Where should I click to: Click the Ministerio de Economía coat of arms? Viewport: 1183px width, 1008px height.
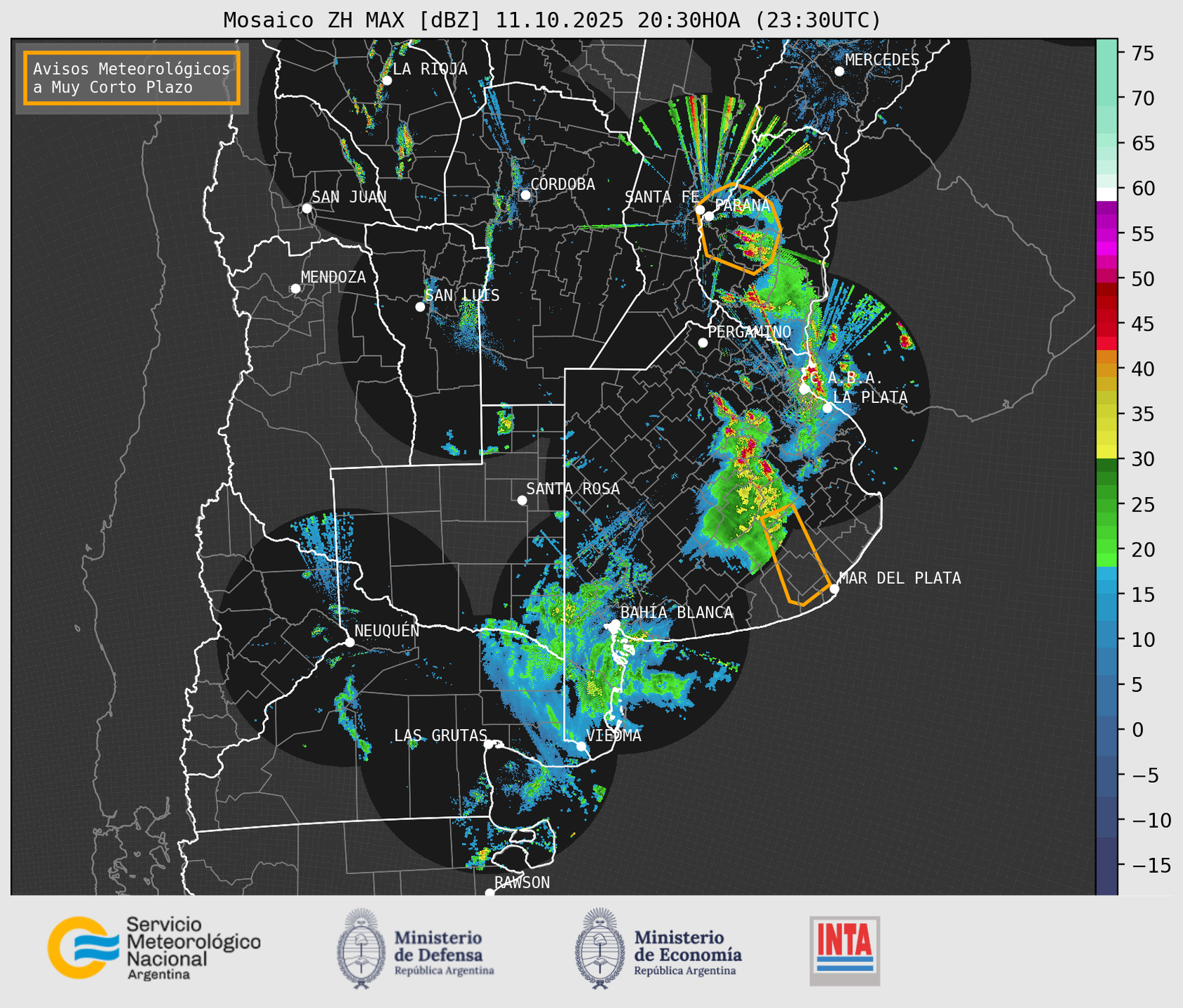pos(599,948)
